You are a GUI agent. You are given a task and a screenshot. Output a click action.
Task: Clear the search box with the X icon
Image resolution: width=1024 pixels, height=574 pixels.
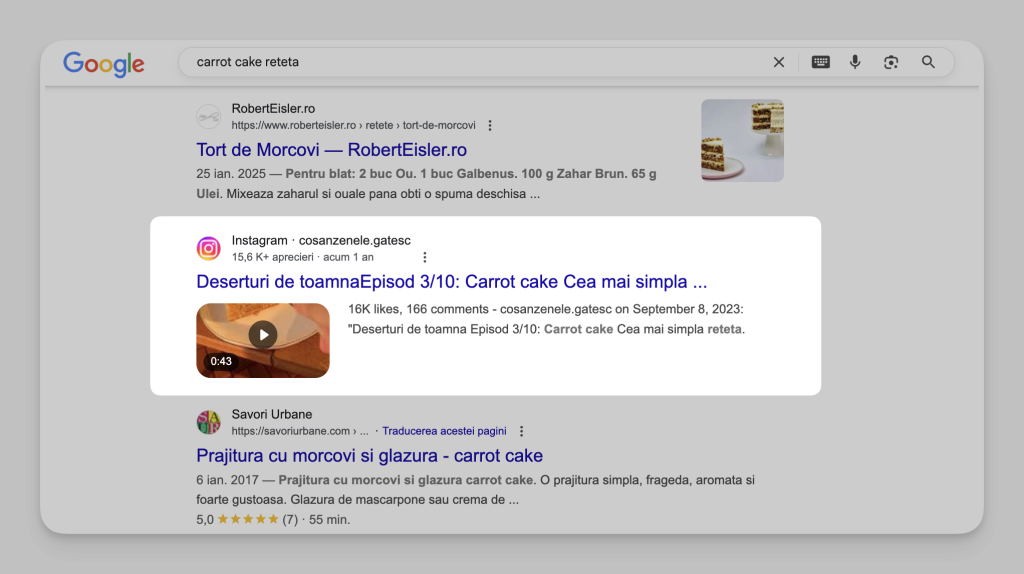click(778, 62)
